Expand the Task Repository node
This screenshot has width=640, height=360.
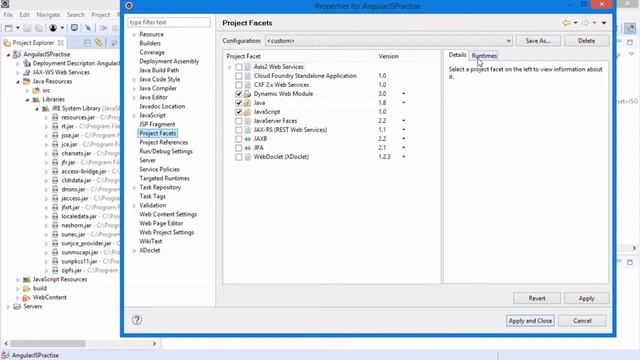click(134, 188)
